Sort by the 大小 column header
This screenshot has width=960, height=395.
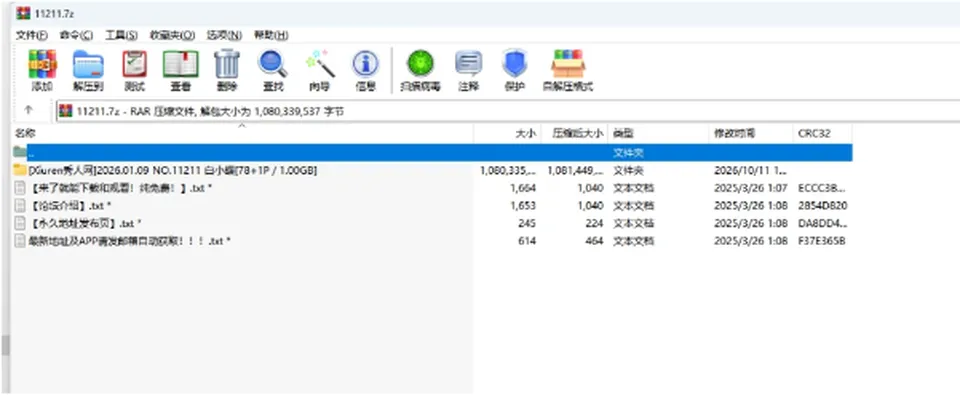point(508,133)
